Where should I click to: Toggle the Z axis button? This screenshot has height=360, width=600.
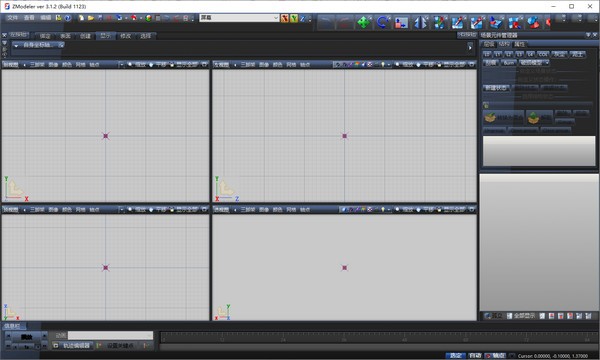pyautogui.click(x=303, y=18)
